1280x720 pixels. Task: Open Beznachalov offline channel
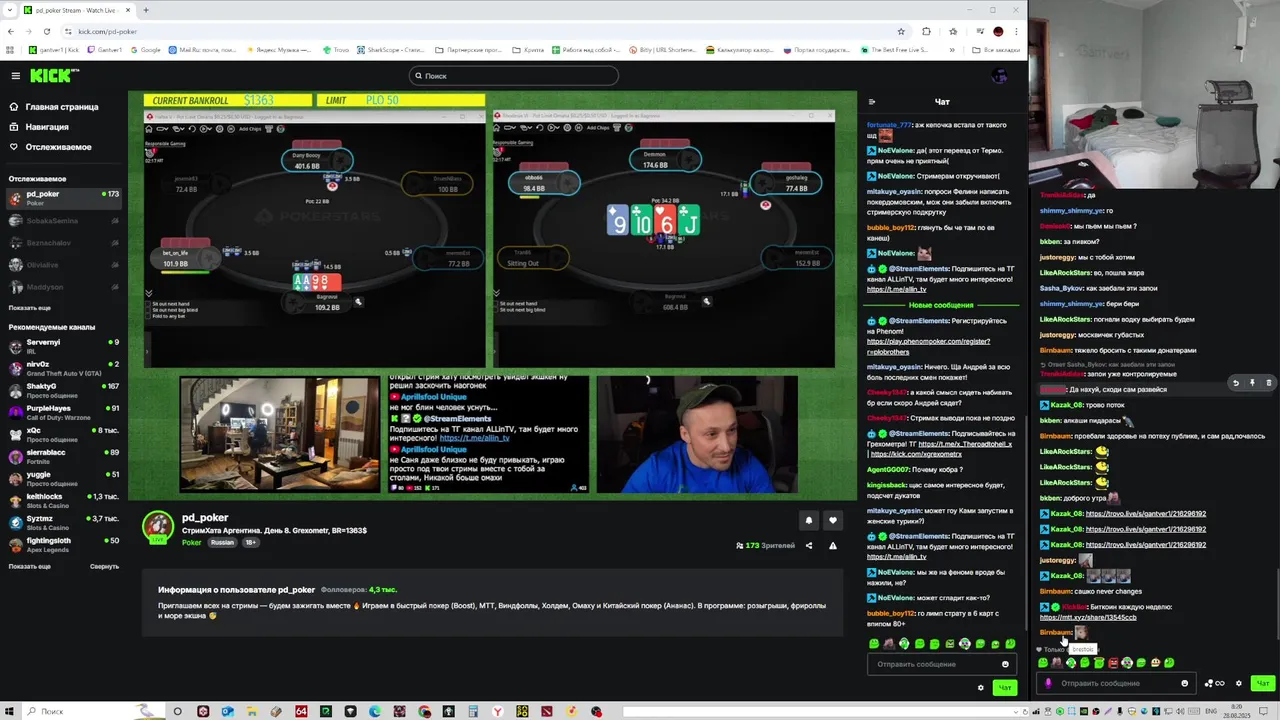point(63,243)
